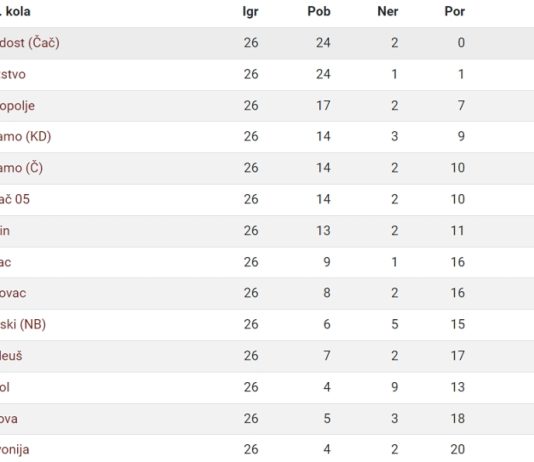This screenshot has height=462, width=534.
Task: Select the 9 draws cell in "ol" row
Action: click(x=394, y=387)
